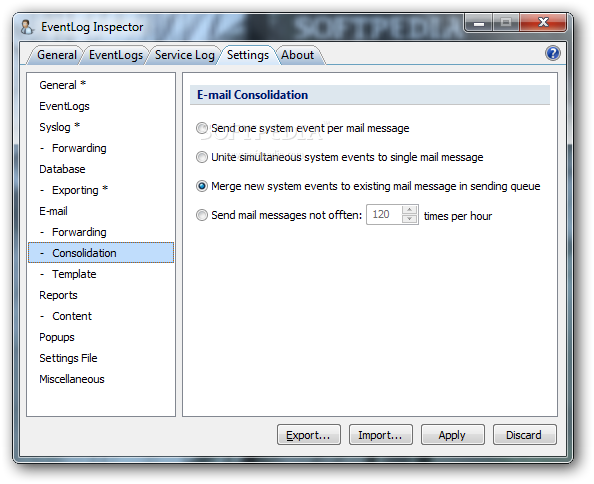The image size is (594, 484).
Task: Select Exporting under Database
Action: pos(101,190)
